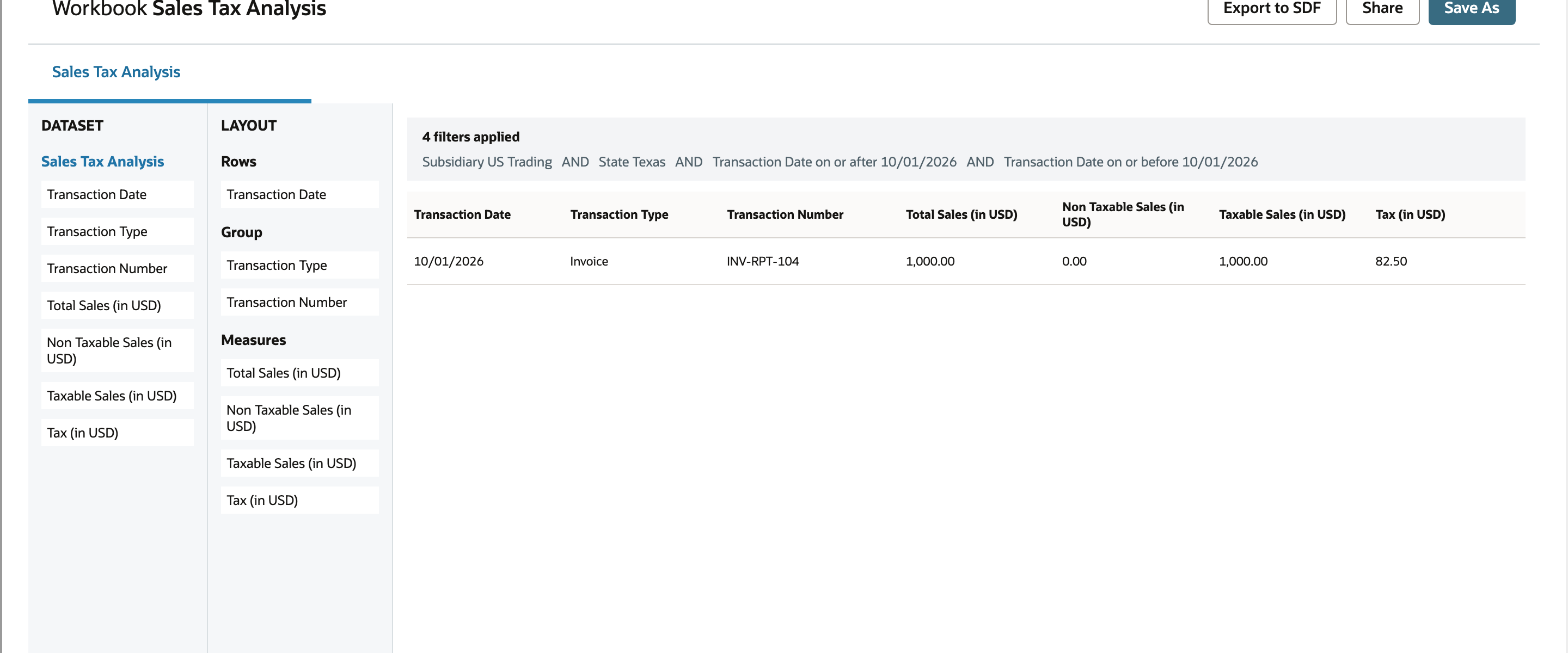
Task: Click Transaction Type under Layout Group
Action: pyautogui.click(x=299, y=266)
